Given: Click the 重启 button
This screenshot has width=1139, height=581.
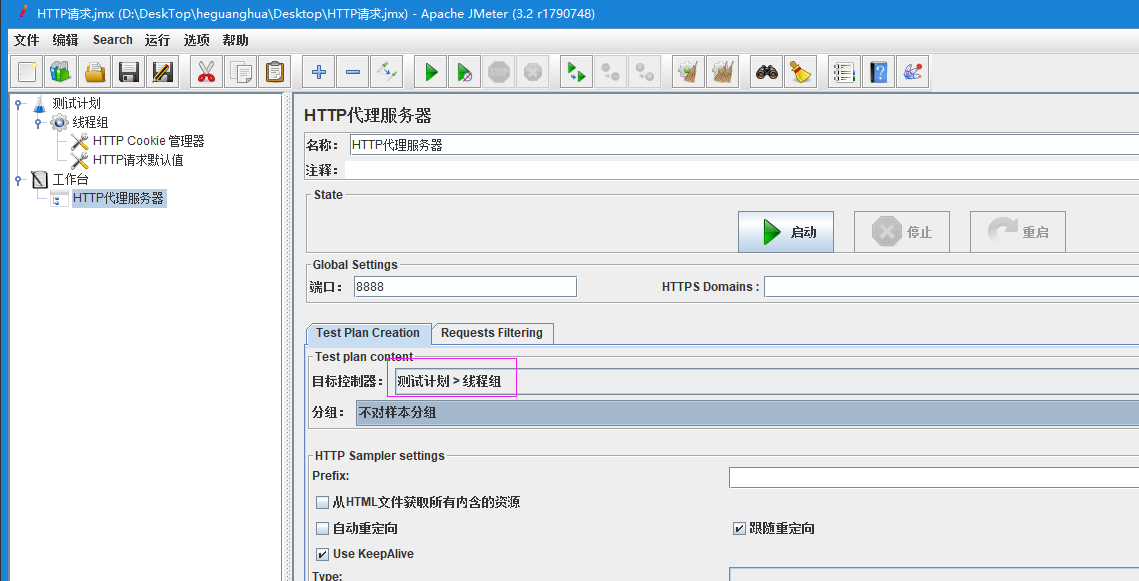Looking at the screenshot, I should coord(1018,232).
